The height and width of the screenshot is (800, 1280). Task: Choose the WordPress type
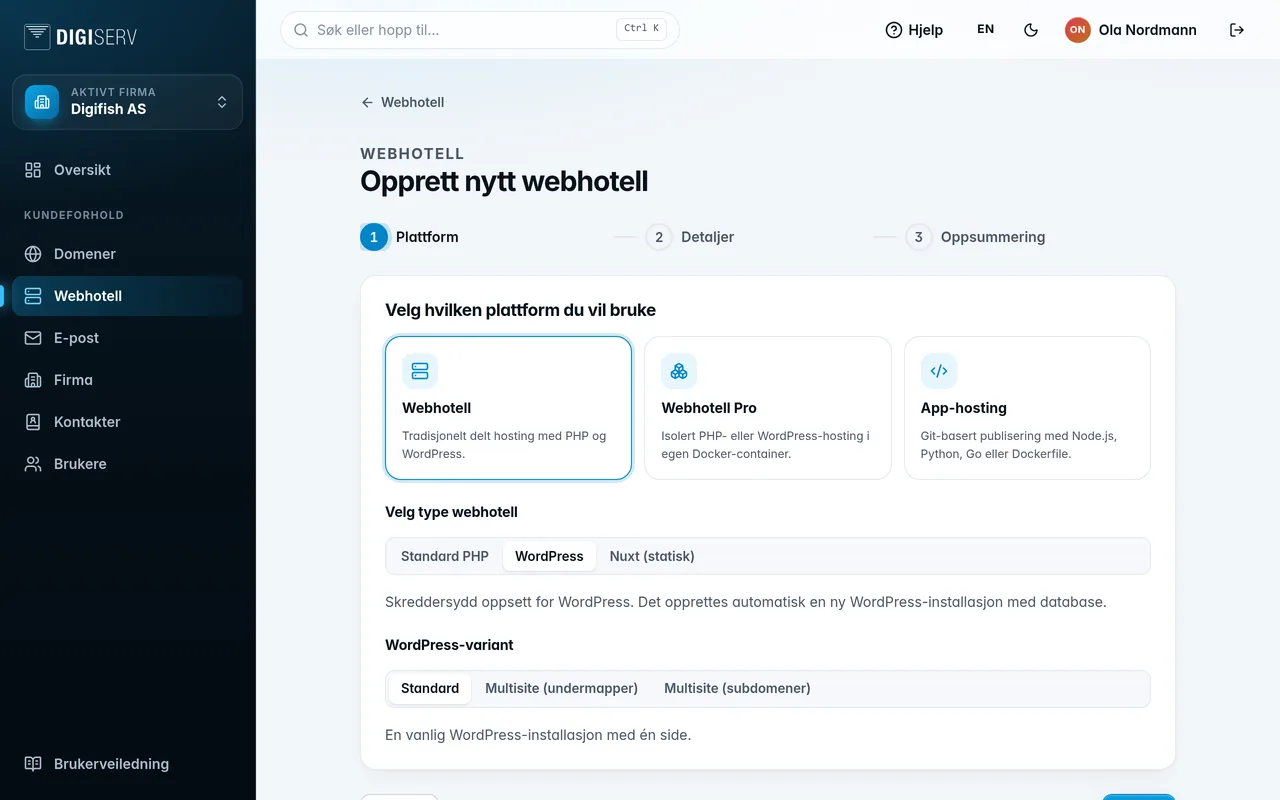click(x=549, y=556)
